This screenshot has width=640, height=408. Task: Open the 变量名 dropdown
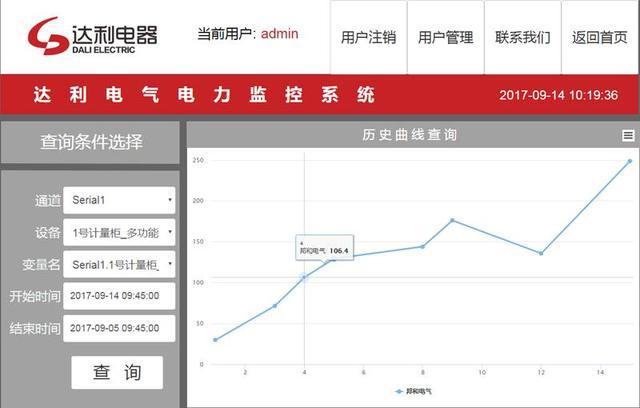[x=119, y=264]
